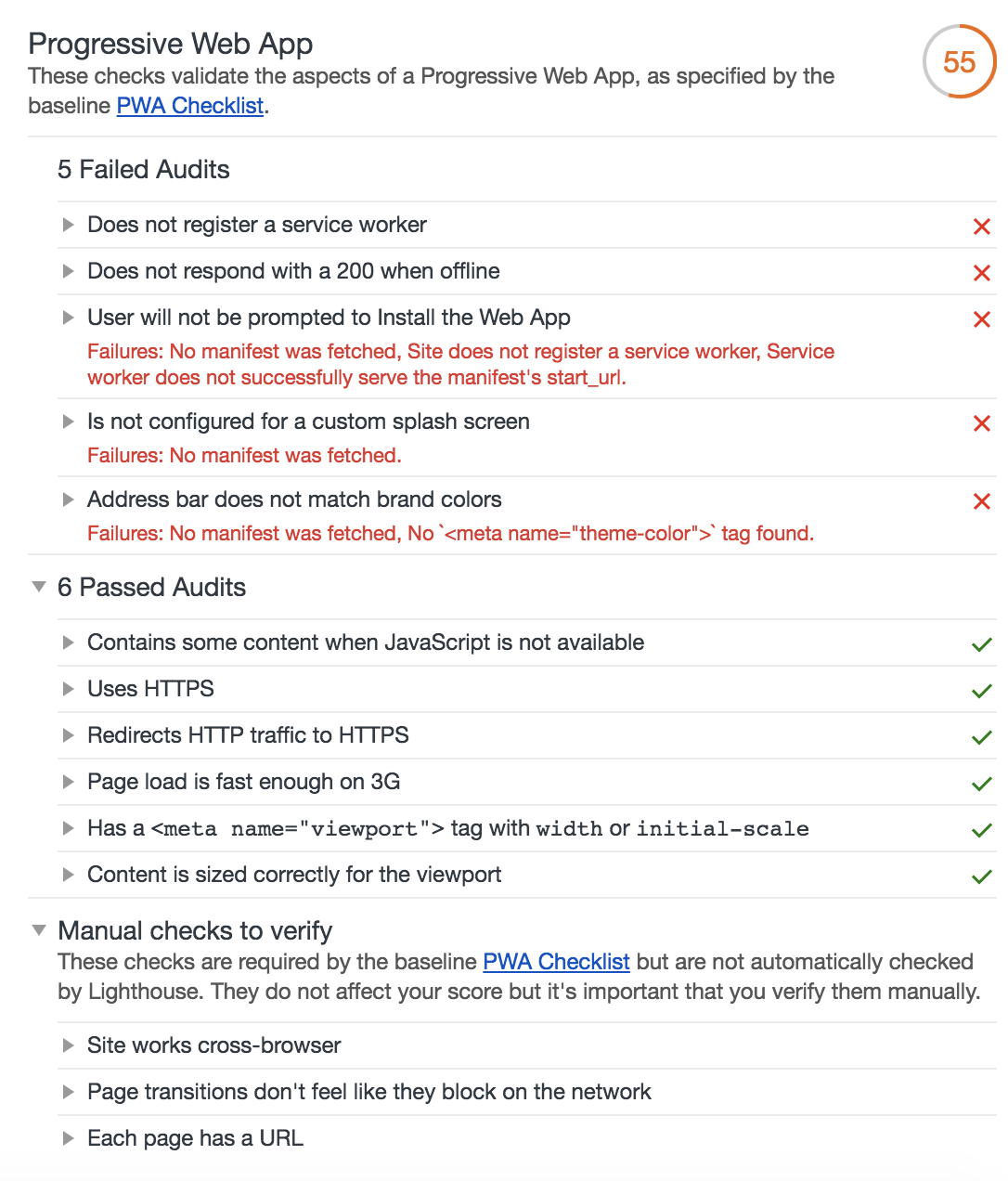
Task: Select the 'Contains some content when JavaScript' audit row
Action: [x=366, y=642]
